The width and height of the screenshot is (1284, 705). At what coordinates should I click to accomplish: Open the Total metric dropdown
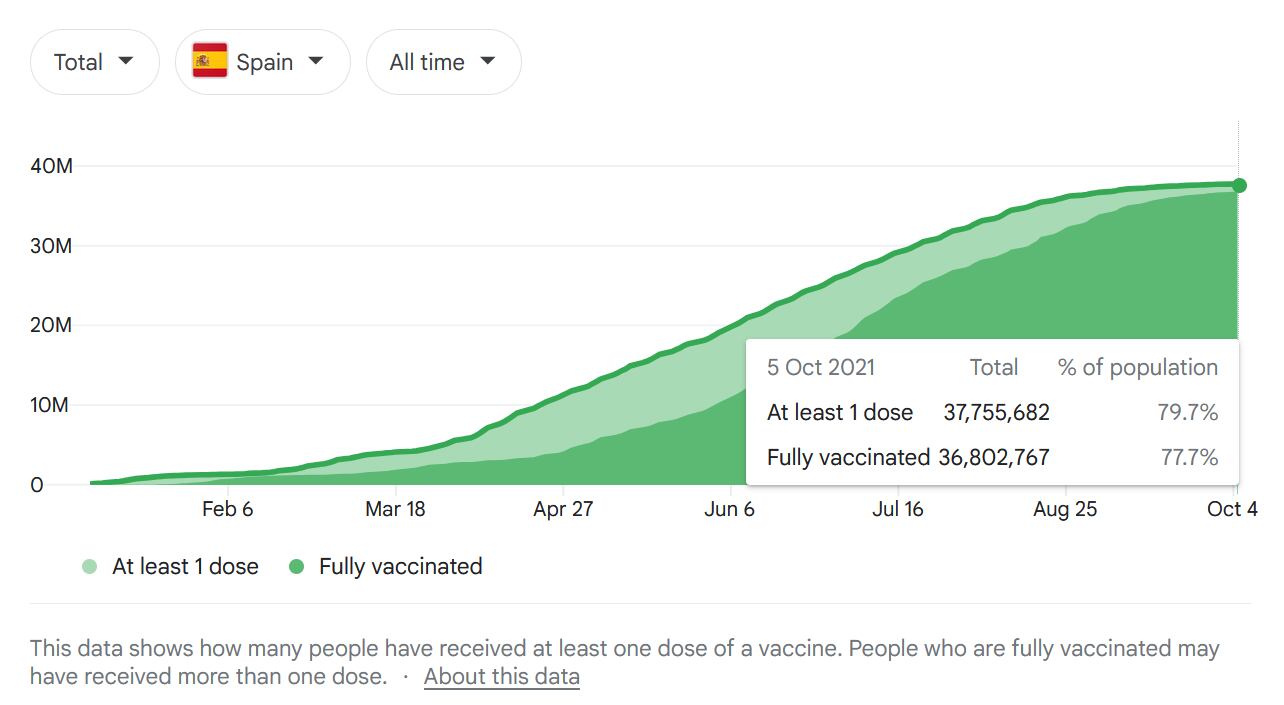[x=94, y=62]
